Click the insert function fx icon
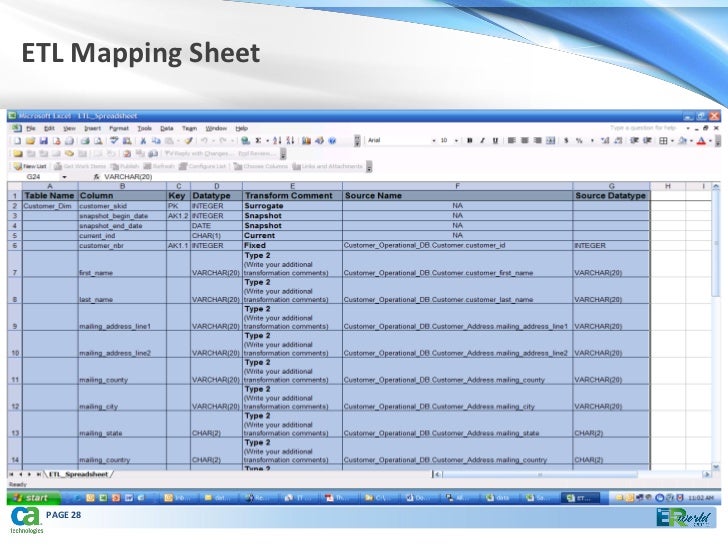Viewport: 728px width, 546px height. coord(97,177)
